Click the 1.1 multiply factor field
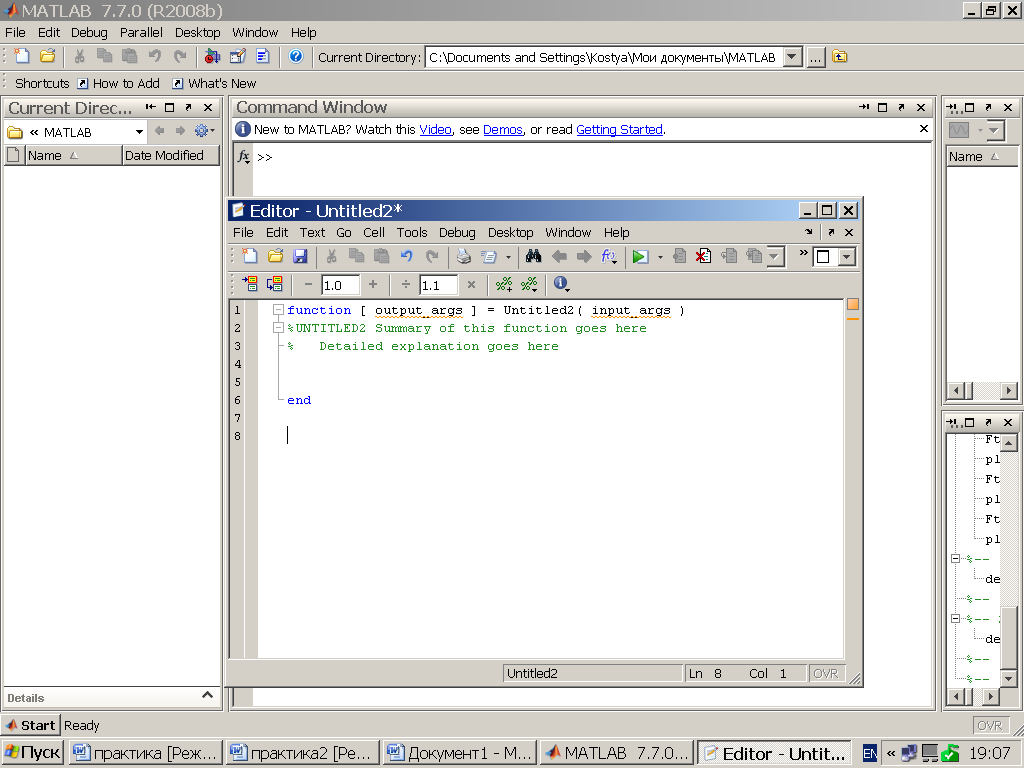The image size is (1024, 768). pyautogui.click(x=437, y=285)
